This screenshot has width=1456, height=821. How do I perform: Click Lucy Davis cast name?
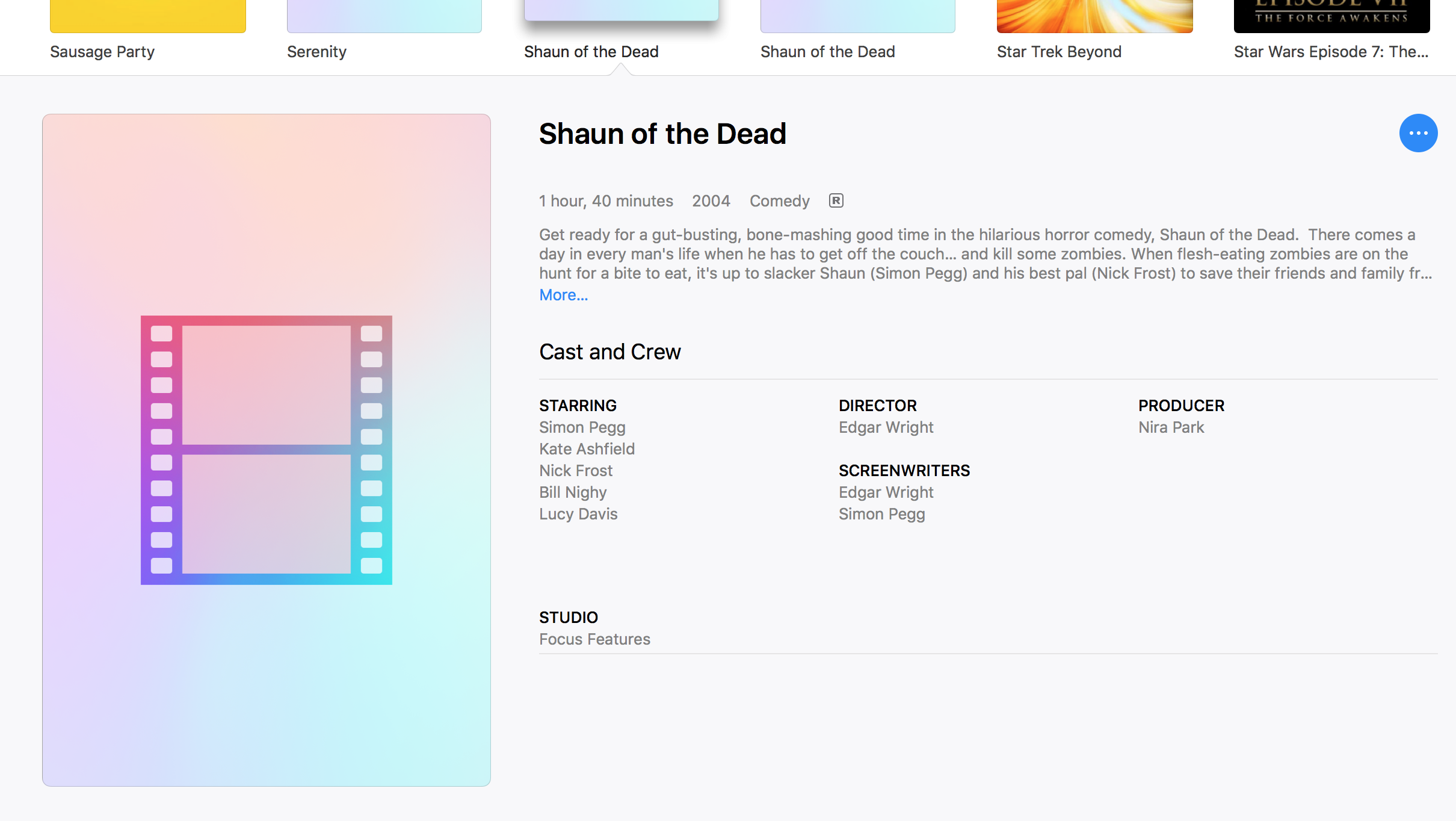578,514
